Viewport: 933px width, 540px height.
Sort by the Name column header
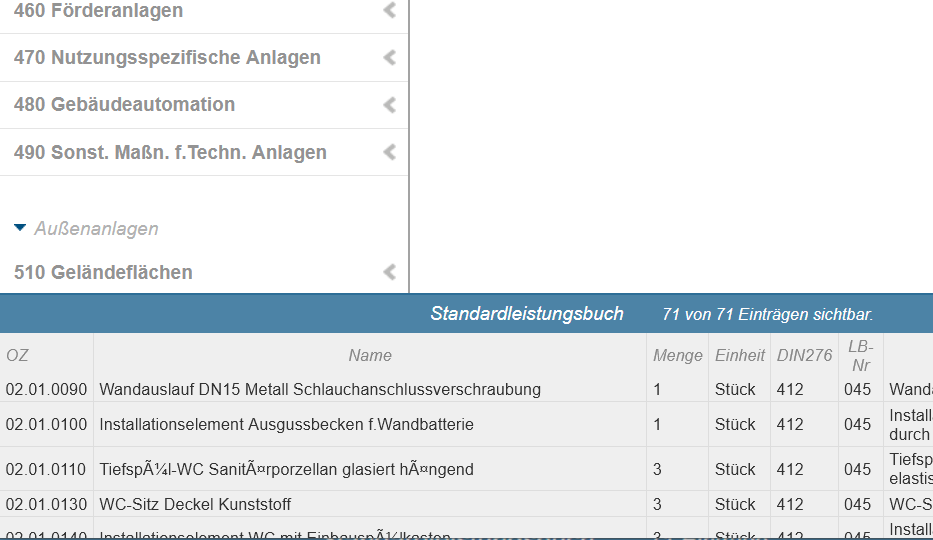[370, 356]
